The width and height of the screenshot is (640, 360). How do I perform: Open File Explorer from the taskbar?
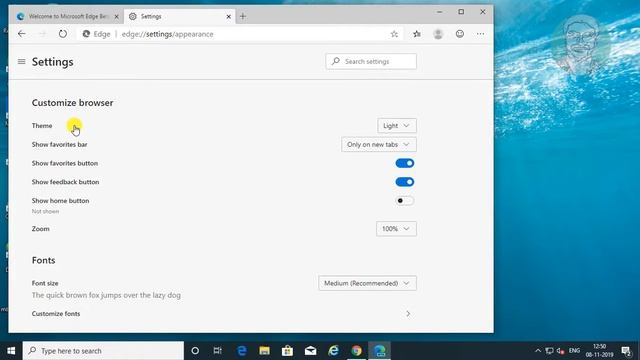point(264,351)
